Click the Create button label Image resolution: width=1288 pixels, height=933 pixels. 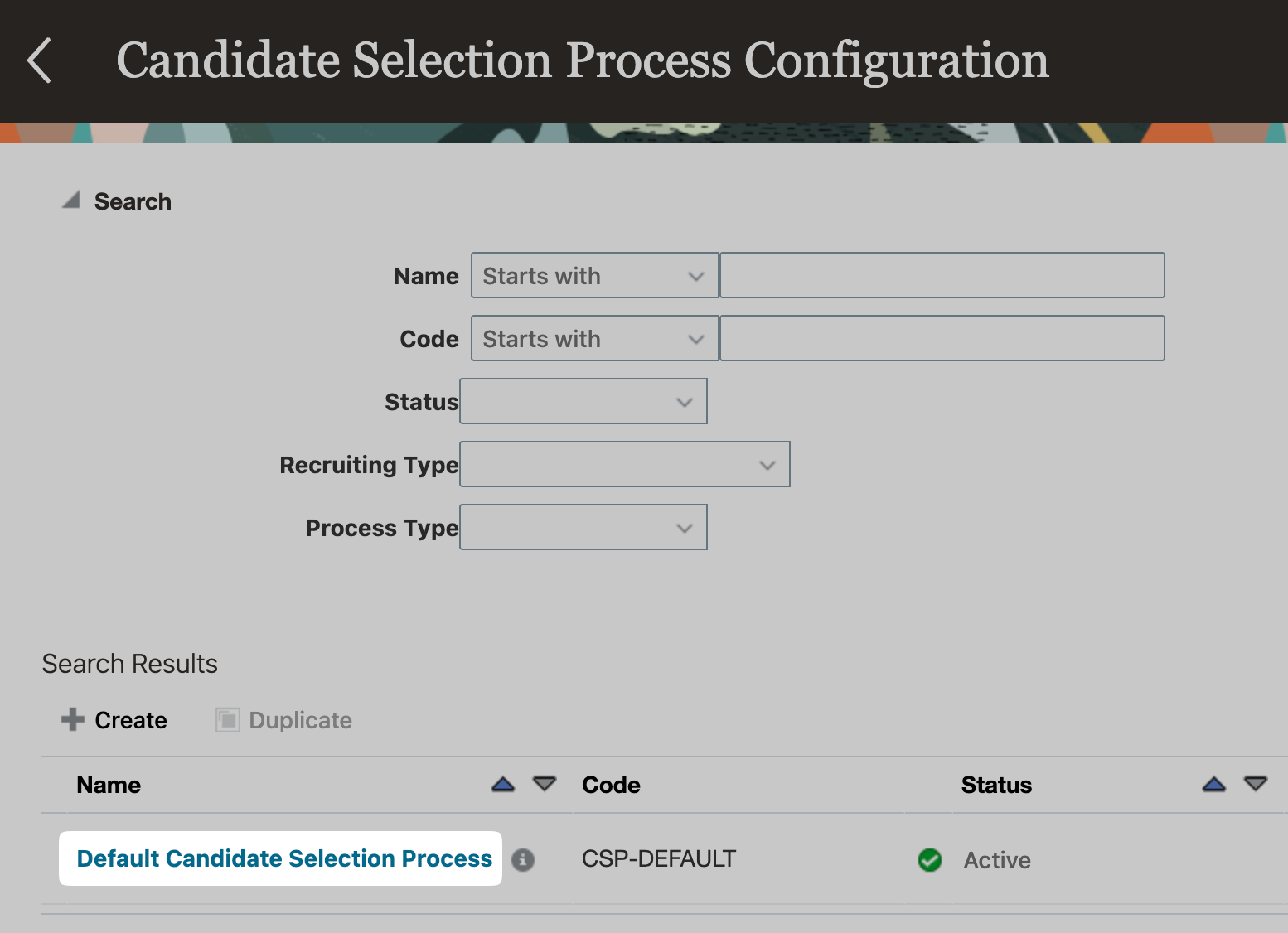[131, 720]
